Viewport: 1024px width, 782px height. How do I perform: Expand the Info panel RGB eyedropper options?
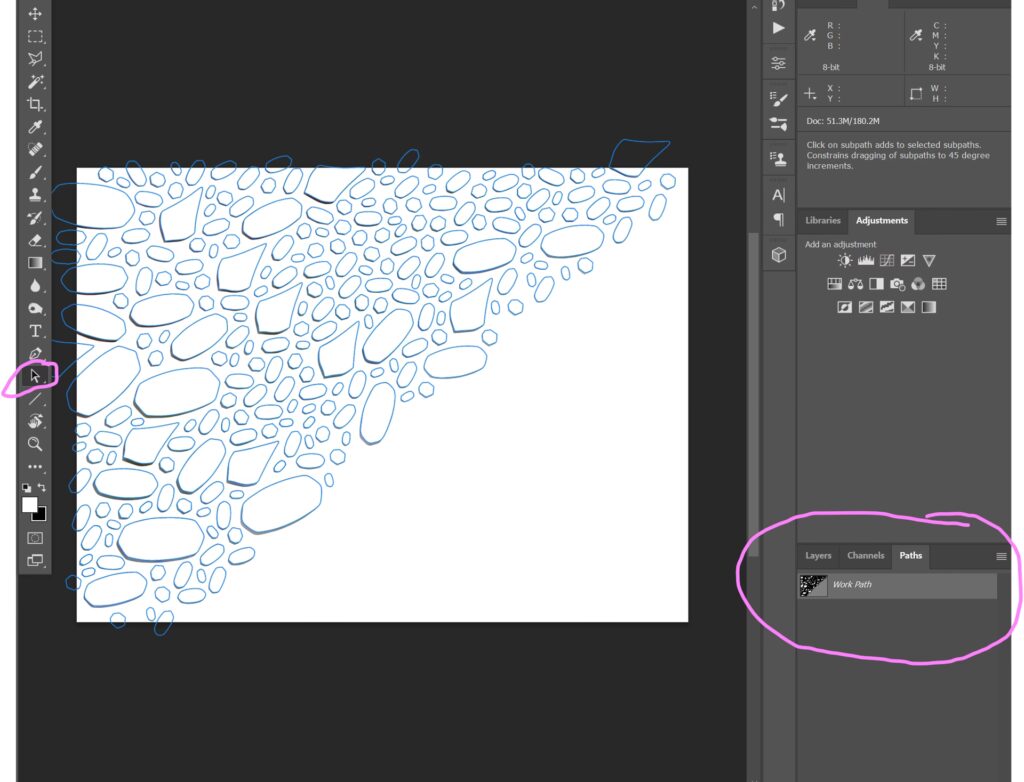click(x=811, y=36)
